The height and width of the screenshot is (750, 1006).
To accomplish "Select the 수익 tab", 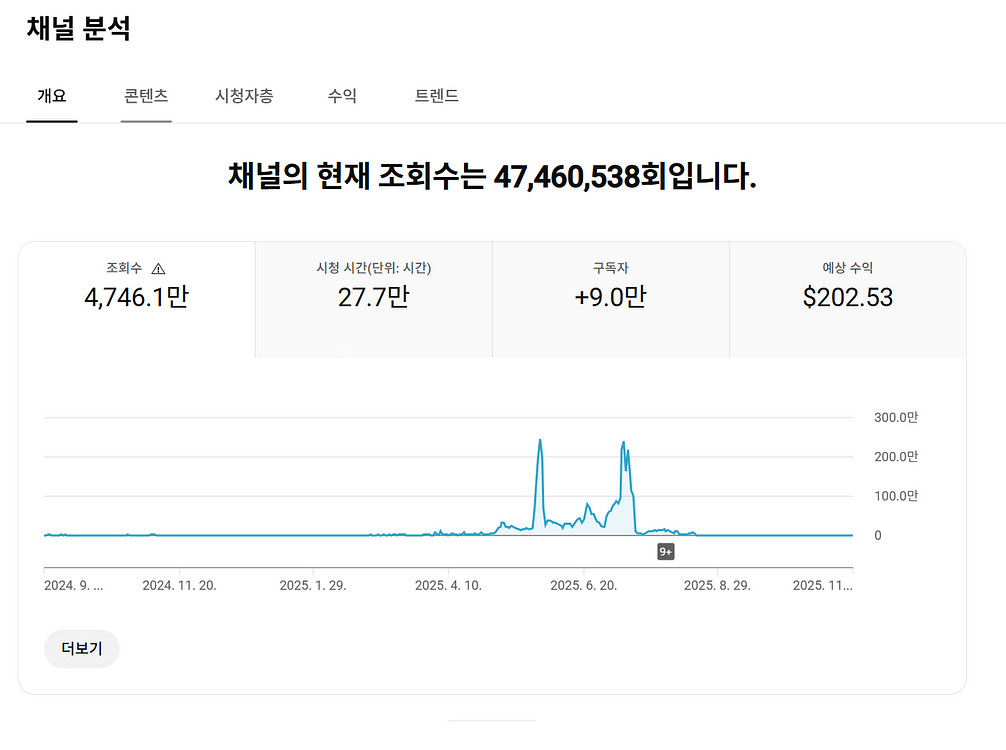I will tap(342, 96).
